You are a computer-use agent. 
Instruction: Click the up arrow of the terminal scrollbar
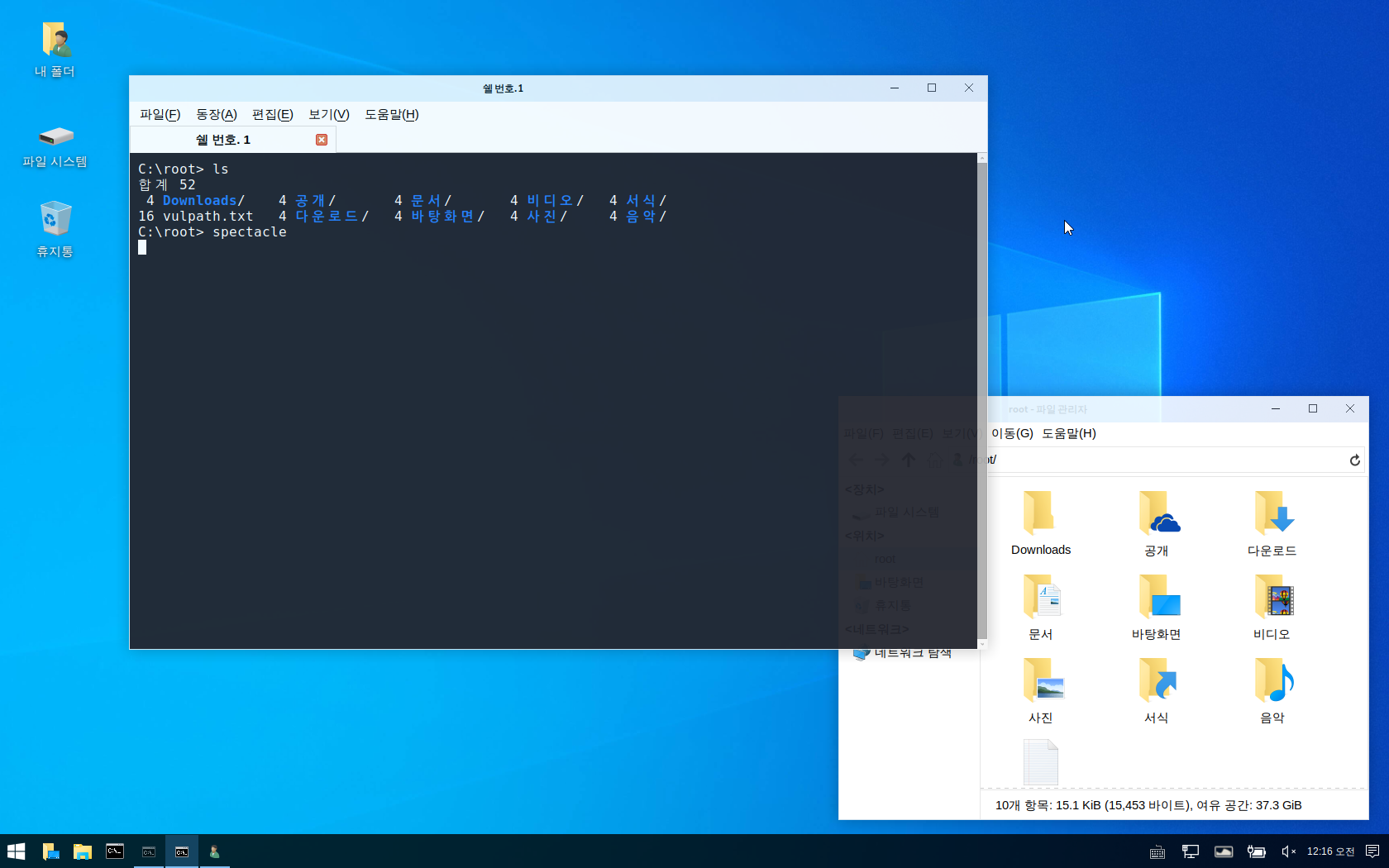[x=982, y=157]
